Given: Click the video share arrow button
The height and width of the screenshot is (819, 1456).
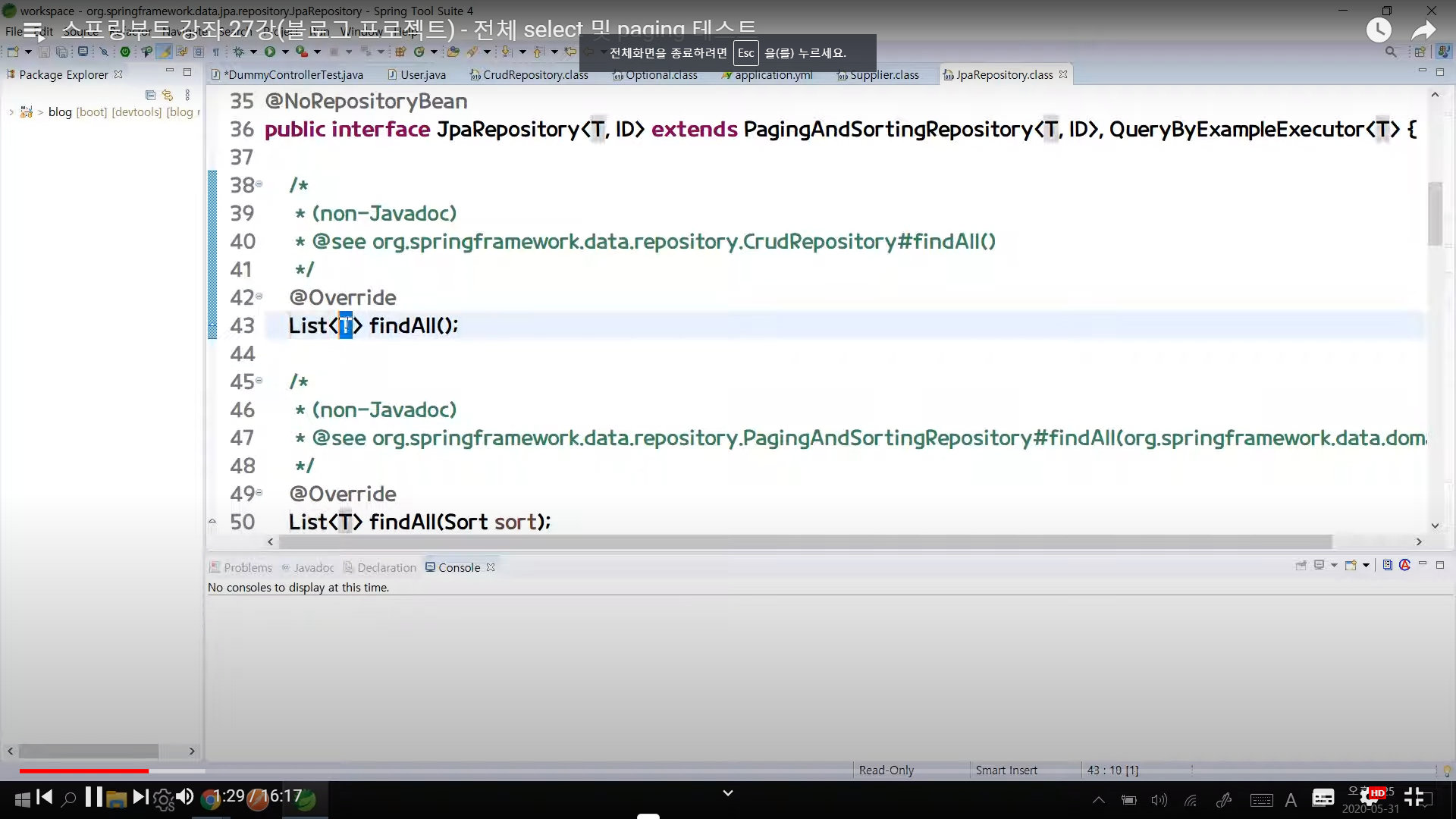Looking at the screenshot, I should 1423,30.
